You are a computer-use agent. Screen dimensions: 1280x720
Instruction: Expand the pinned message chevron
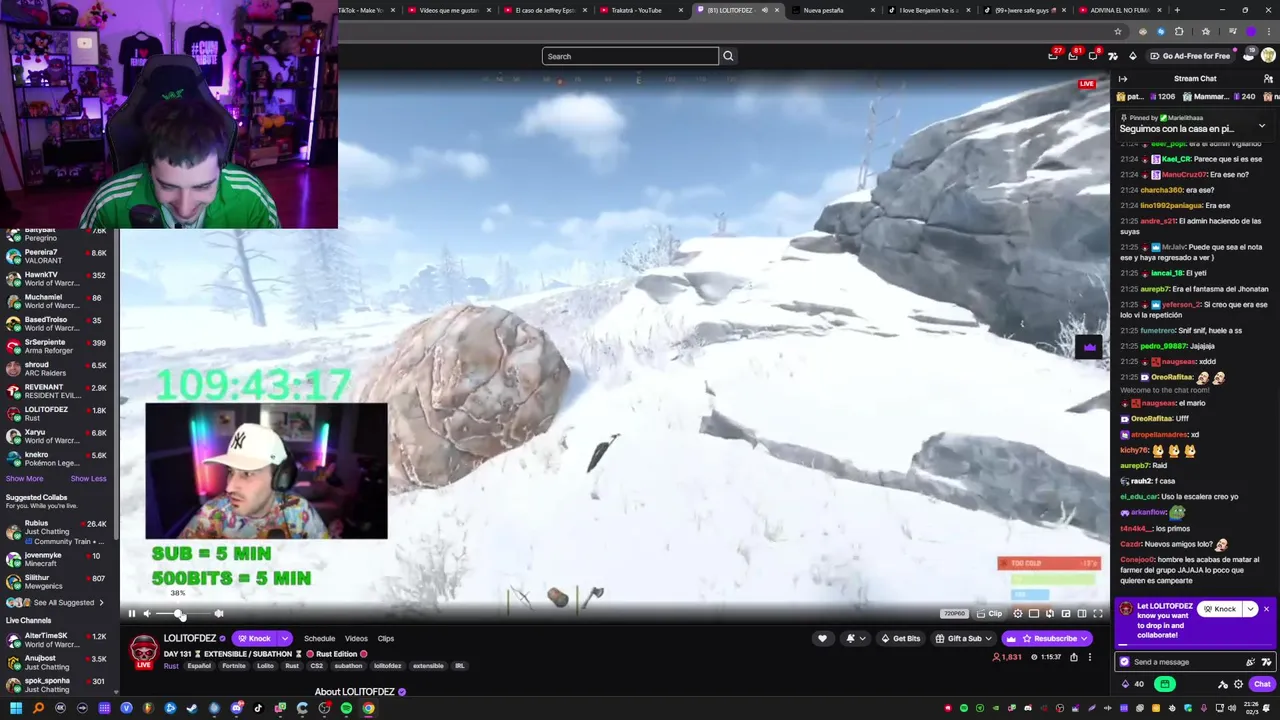[1262, 126]
